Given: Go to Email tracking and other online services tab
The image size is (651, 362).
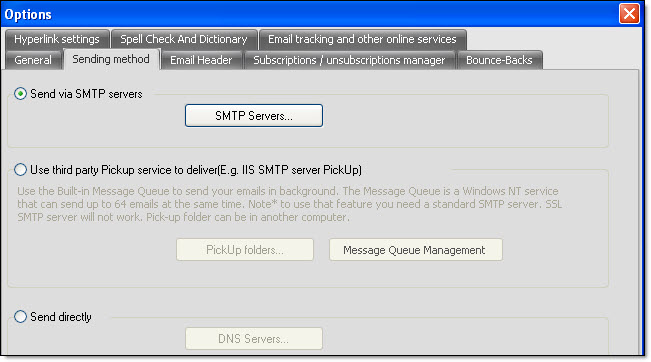Looking at the screenshot, I should 362,39.
